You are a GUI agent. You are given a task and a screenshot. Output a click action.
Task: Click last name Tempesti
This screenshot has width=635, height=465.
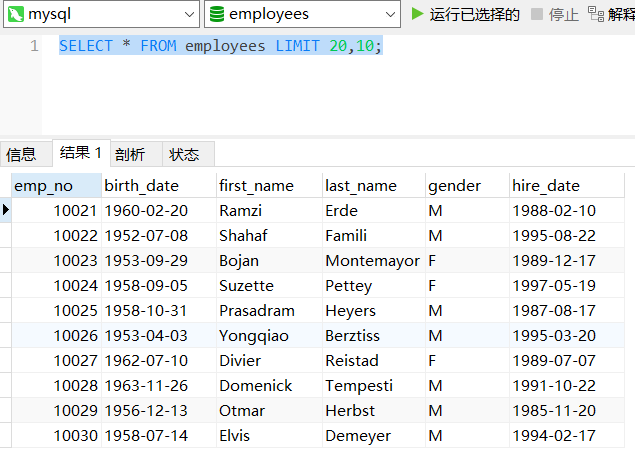(359, 386)
